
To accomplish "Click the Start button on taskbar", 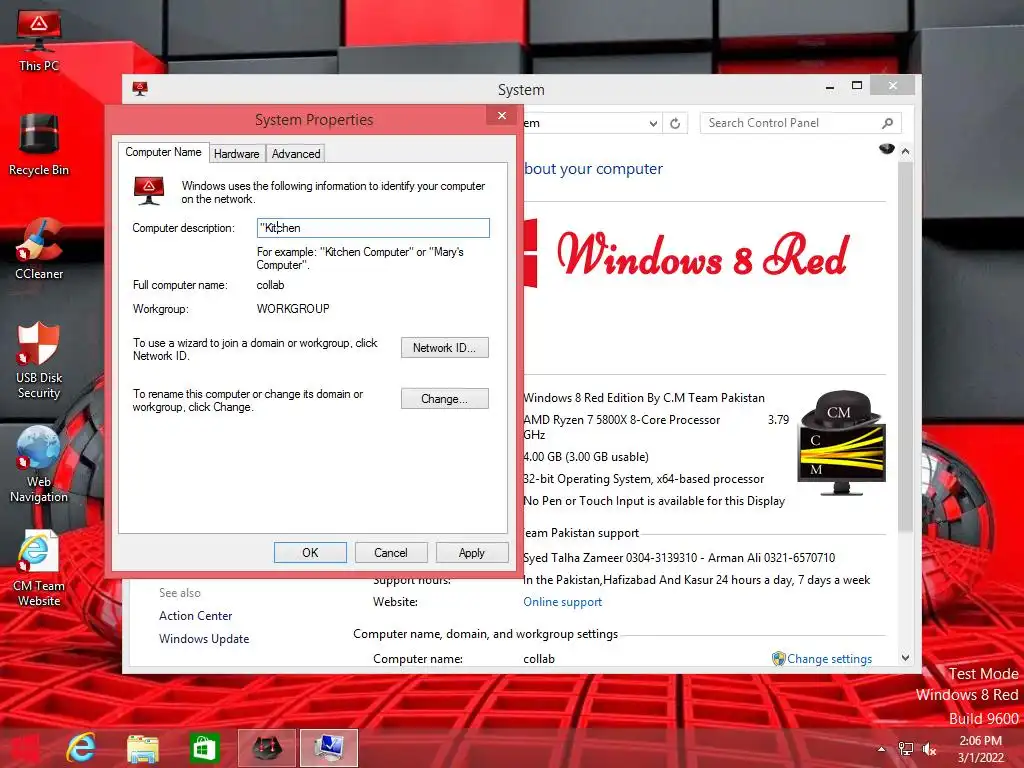I will [24, 748].
